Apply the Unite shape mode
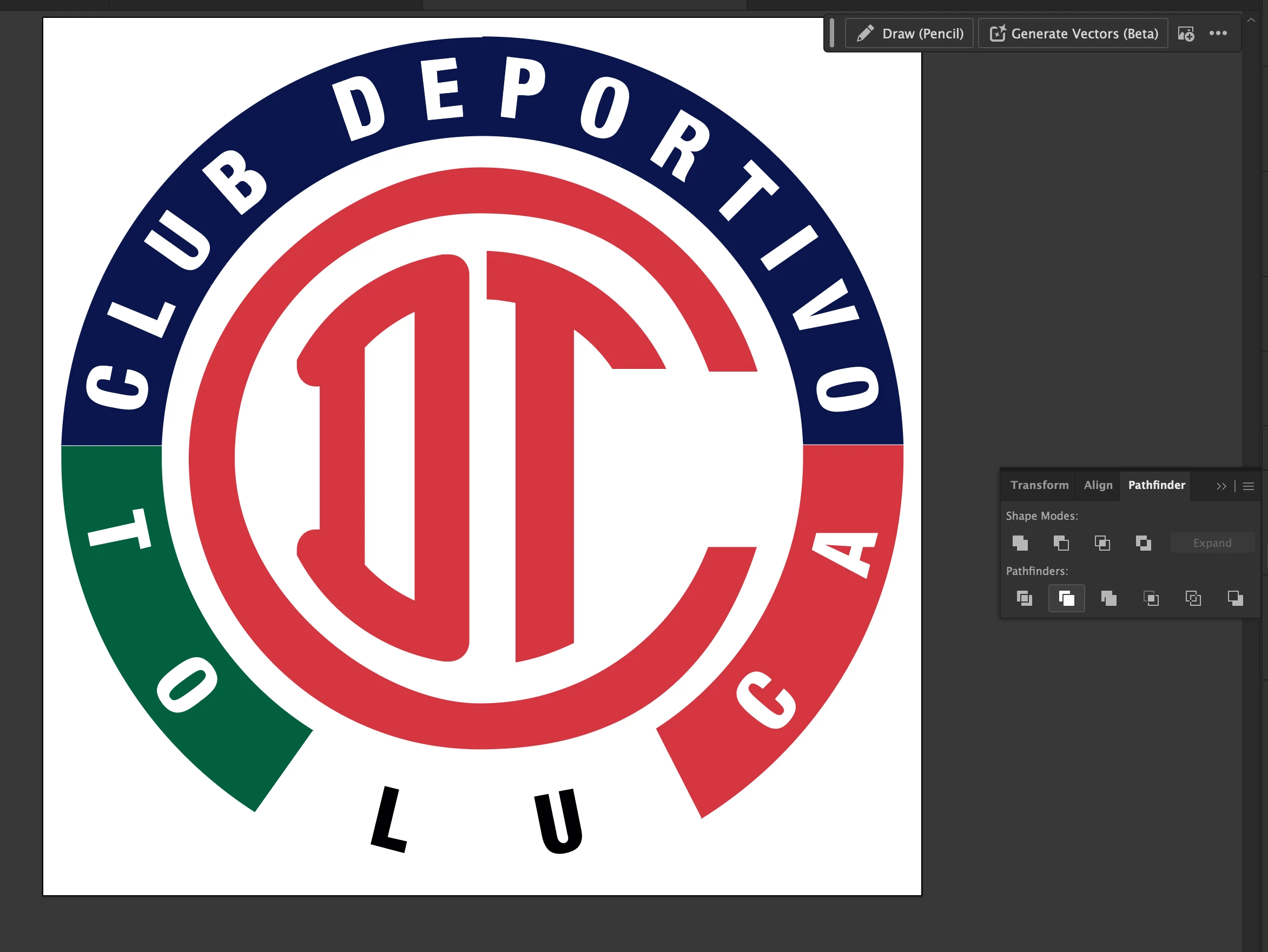1268x952 pixels. tap(1020, 543)
